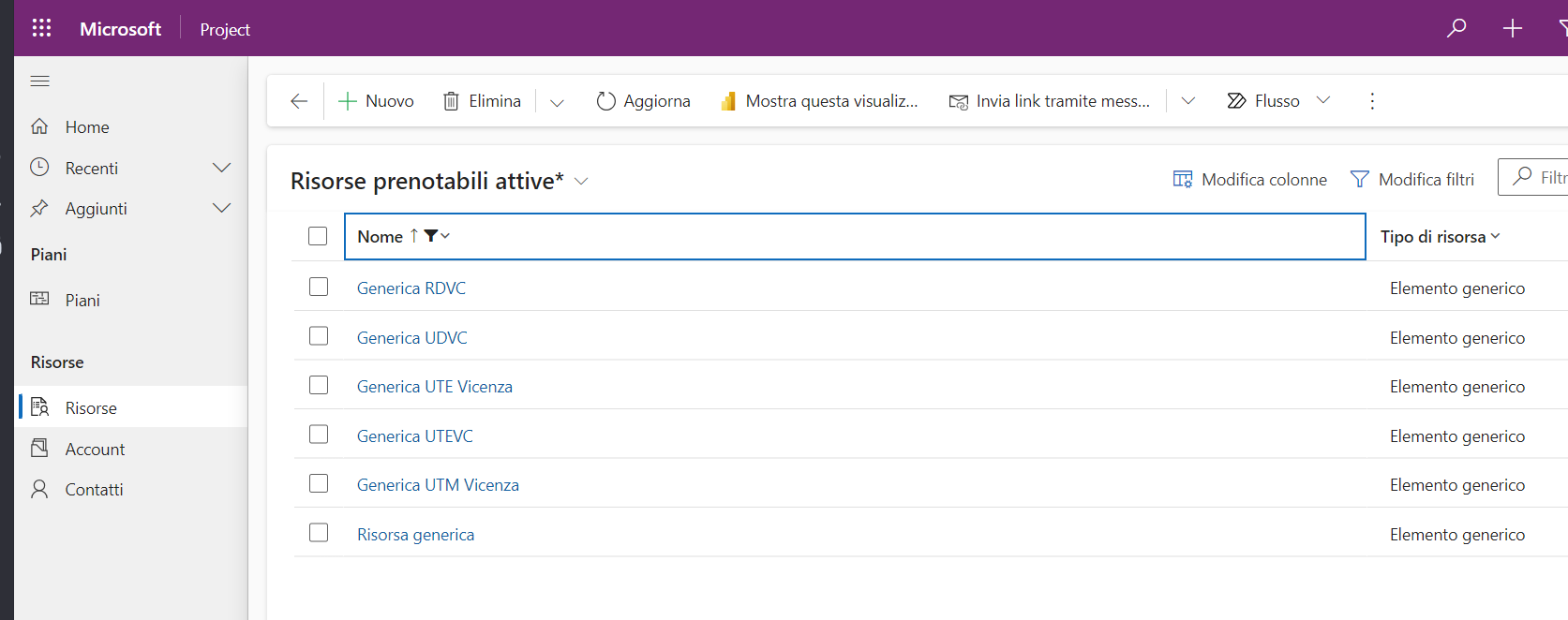Viewport: 1568px width, 620px height.
Task: Select the Generica RDVC row checkbox
Action: coord(319,287)
